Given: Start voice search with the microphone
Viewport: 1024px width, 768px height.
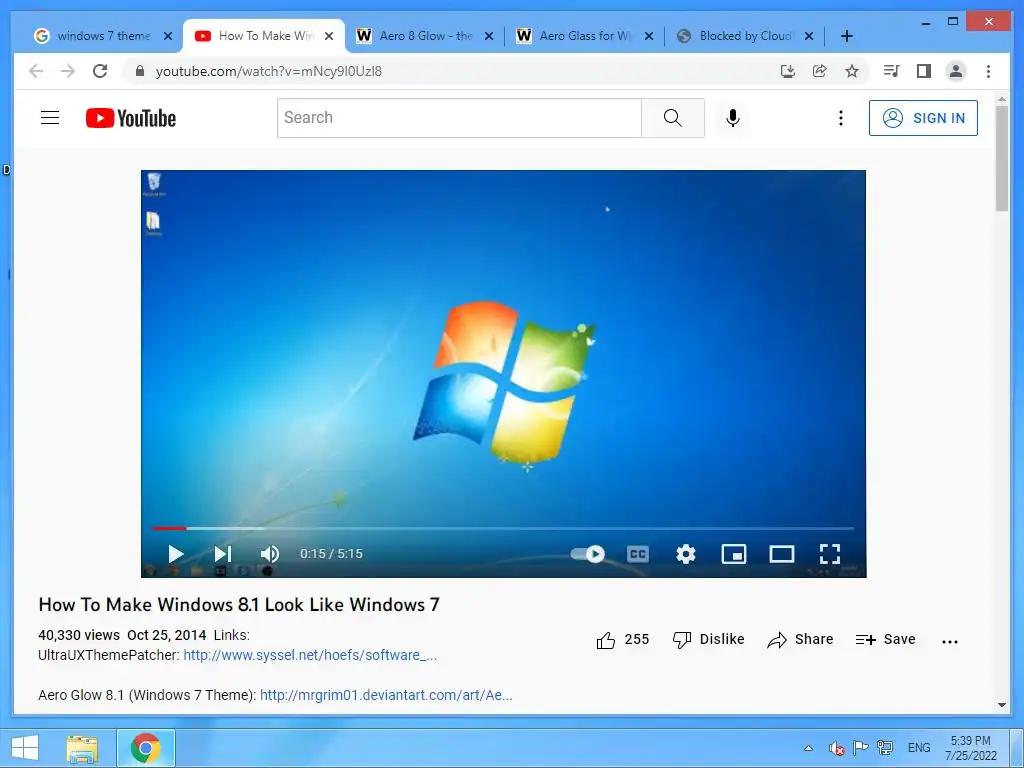Looking at the screenshot, I should (x=733, y=118).
